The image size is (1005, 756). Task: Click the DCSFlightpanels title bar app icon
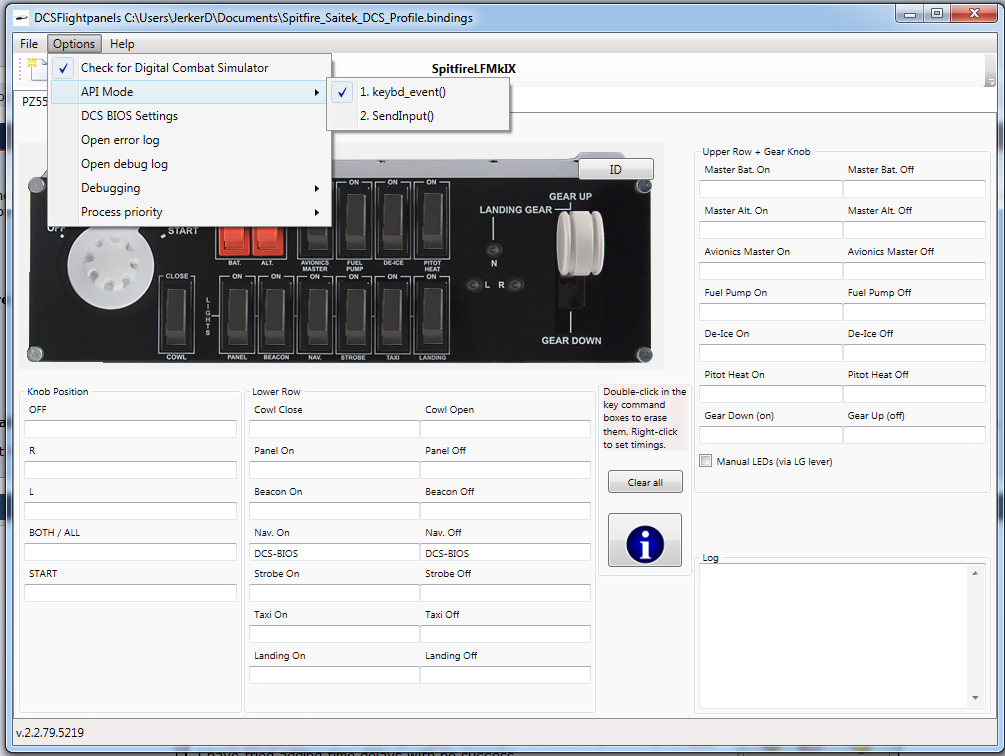pos(22,18)
